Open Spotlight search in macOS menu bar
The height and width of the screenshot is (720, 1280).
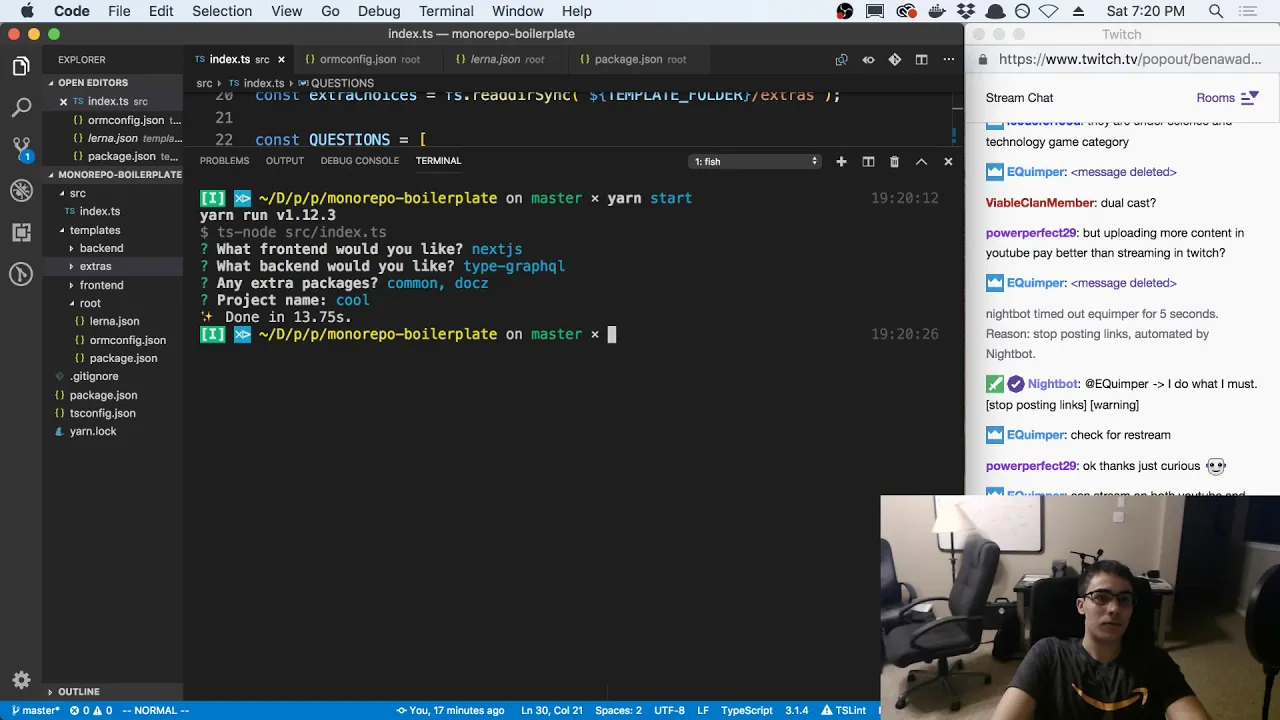pyautogui.click(x=1216, y=11)
